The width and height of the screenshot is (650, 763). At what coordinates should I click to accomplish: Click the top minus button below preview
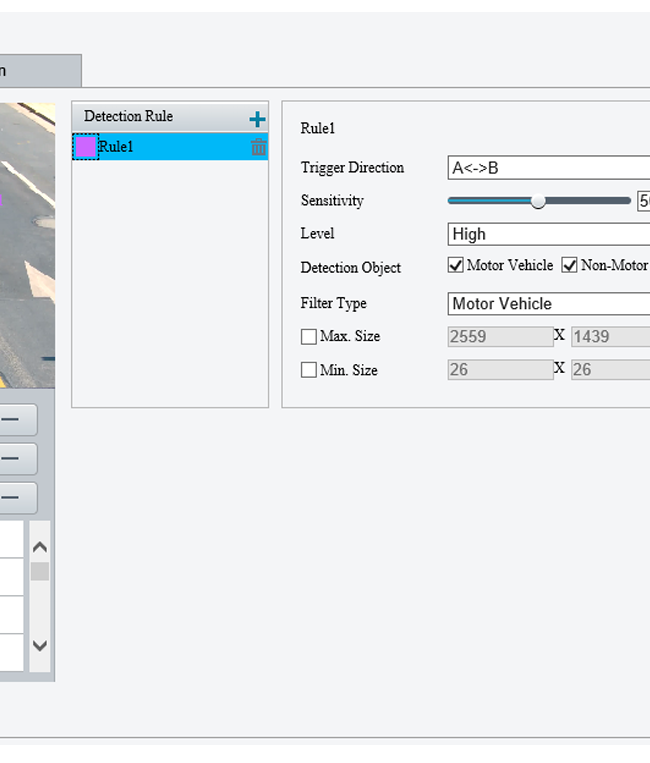point(18,419)
